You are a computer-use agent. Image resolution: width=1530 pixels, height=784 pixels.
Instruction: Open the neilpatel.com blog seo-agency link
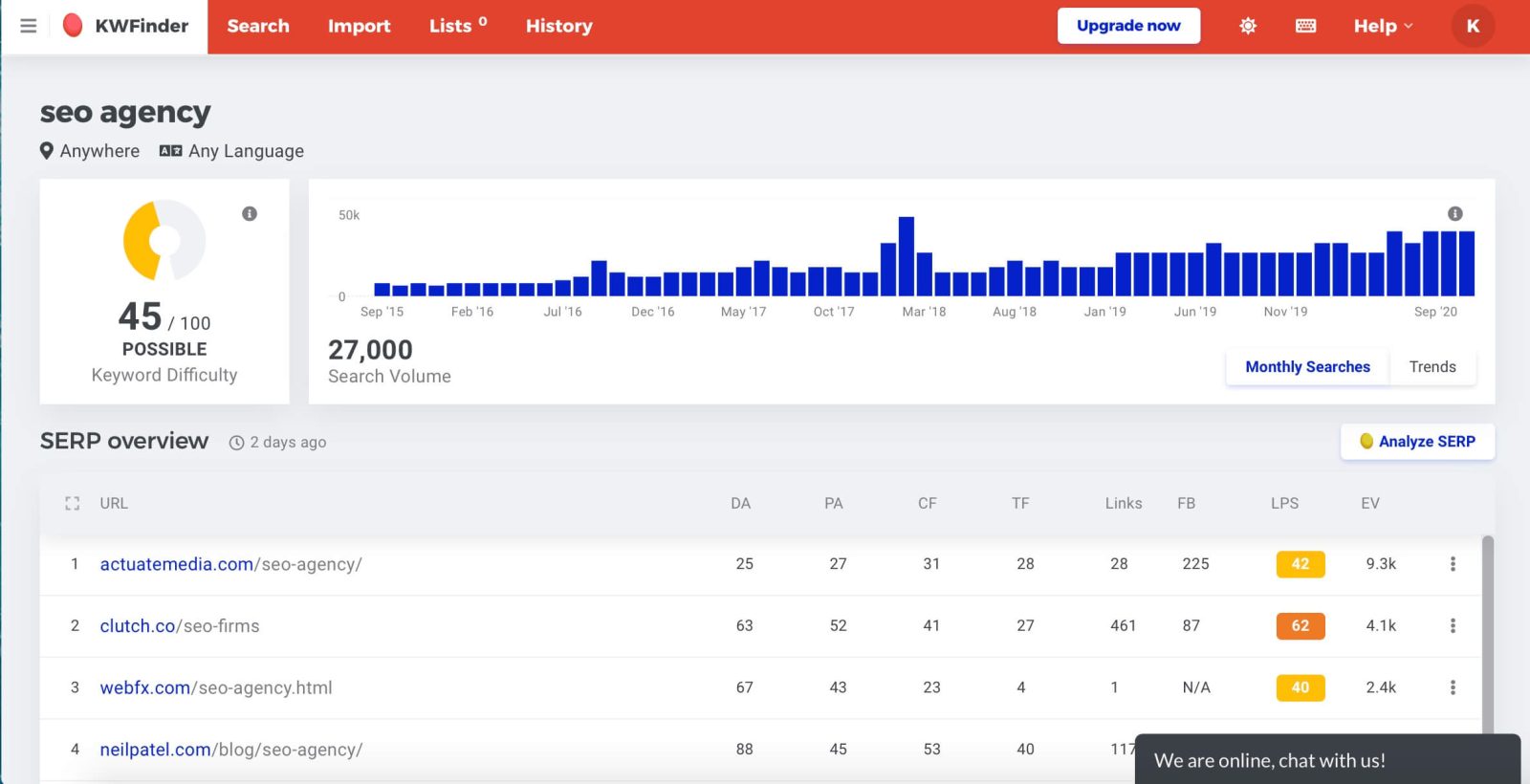click(230, 750)
